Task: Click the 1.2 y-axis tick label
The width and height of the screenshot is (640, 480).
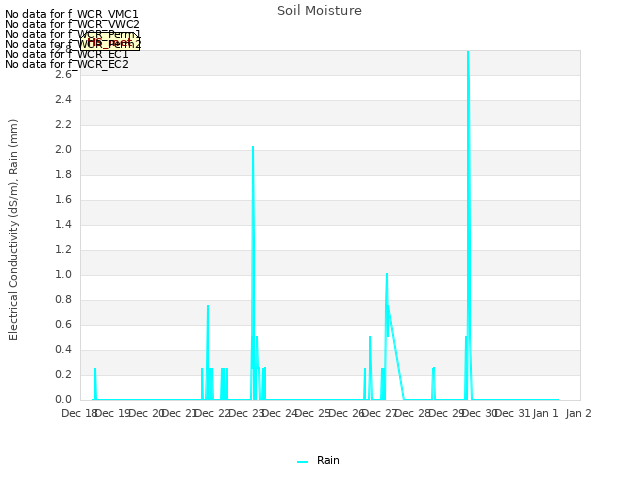Action: (63, 250)
